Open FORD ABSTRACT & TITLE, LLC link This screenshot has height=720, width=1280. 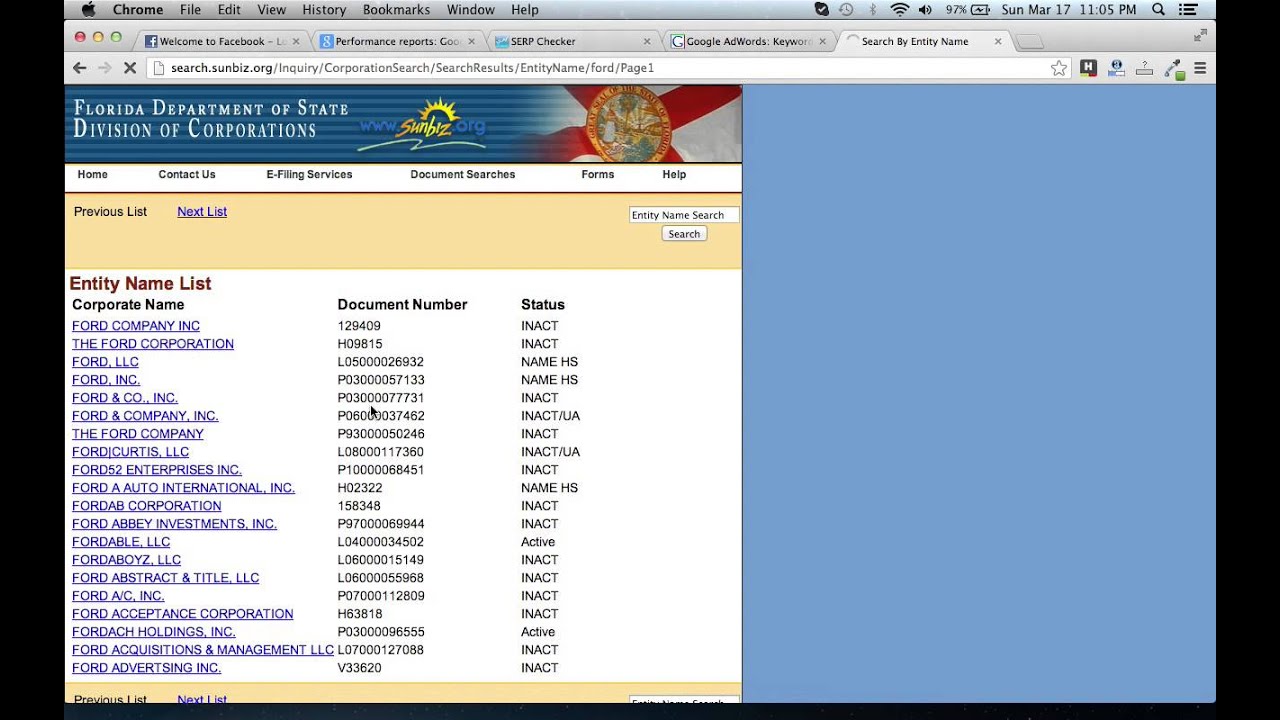(165, 578)
